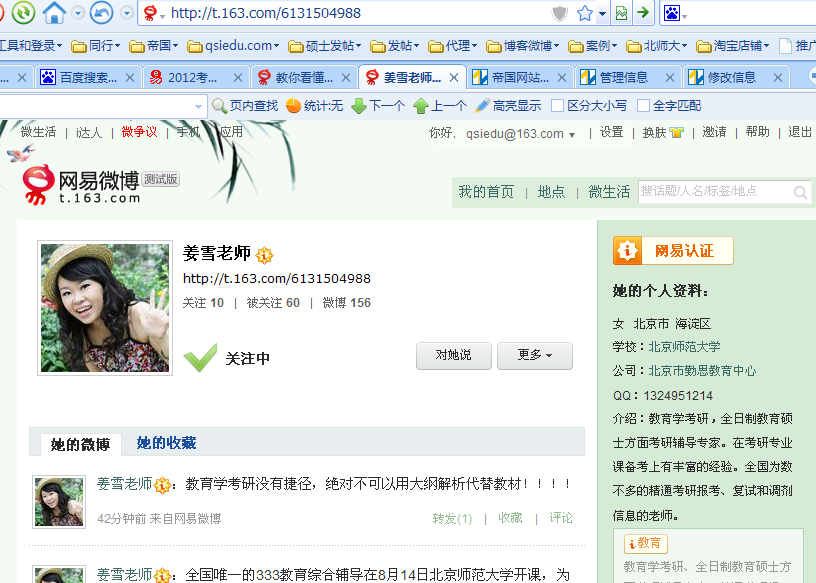Click the 对她说 button
The image size is (816, 583).
click(x=454, y=356)
